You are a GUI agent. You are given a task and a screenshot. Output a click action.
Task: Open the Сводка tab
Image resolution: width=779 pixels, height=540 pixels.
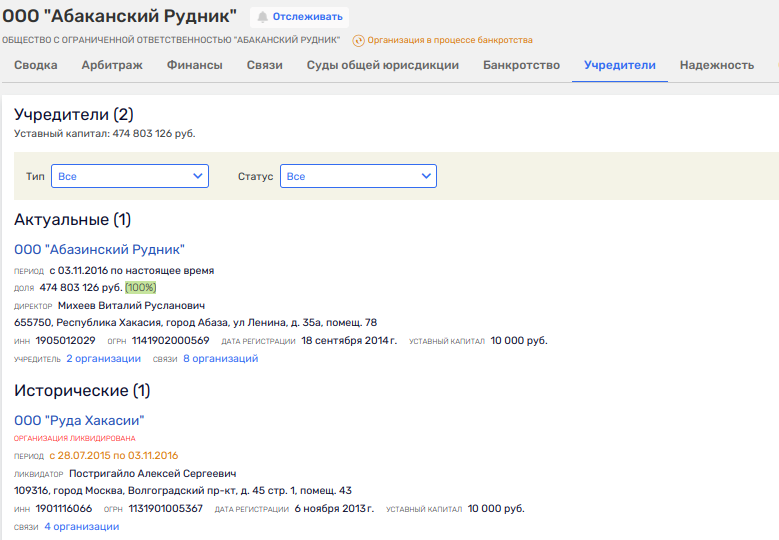click(x=36, y=65)
